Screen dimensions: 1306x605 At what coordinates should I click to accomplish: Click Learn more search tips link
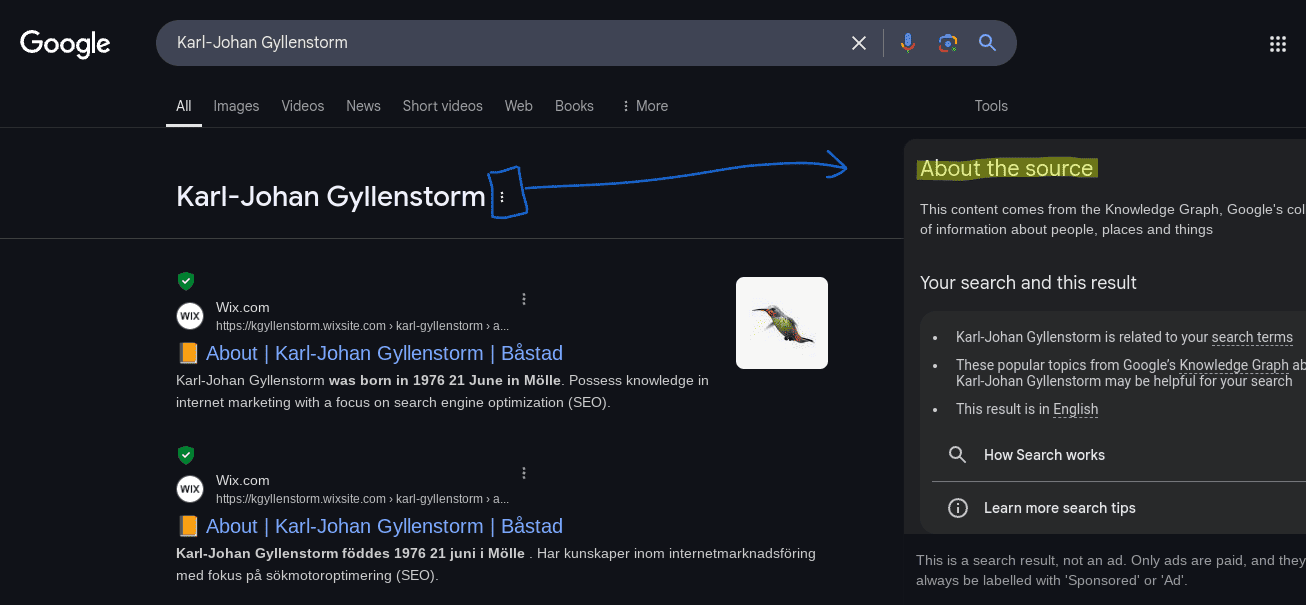click(x=1060, y=508)
